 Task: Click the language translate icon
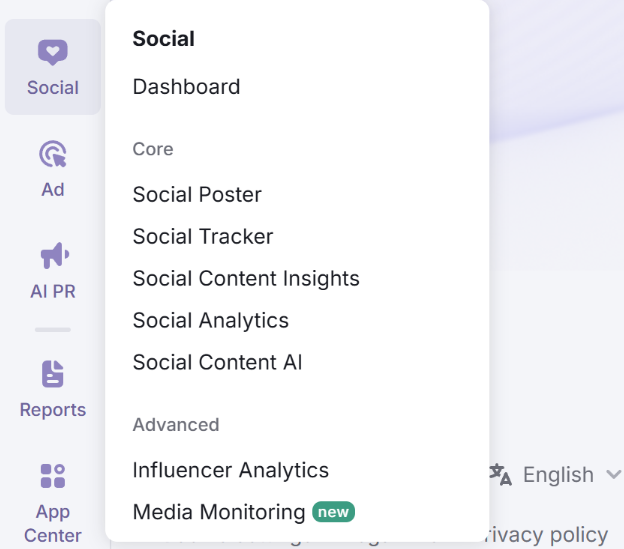[501, 474]
